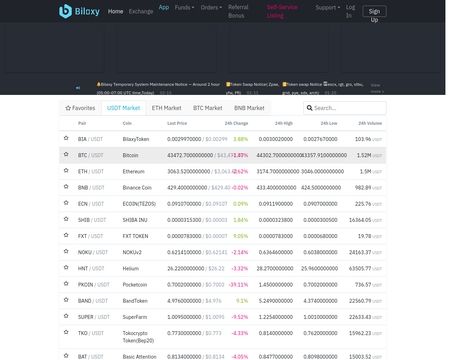Click the SHIBA INU coin name
The height and width of the screenshot is (360, 450).
pos(135,220)
